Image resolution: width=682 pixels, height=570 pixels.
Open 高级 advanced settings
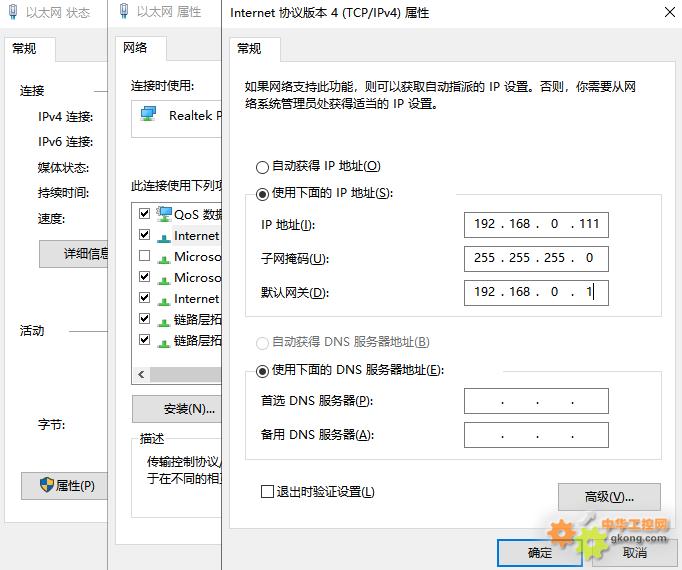609,496
